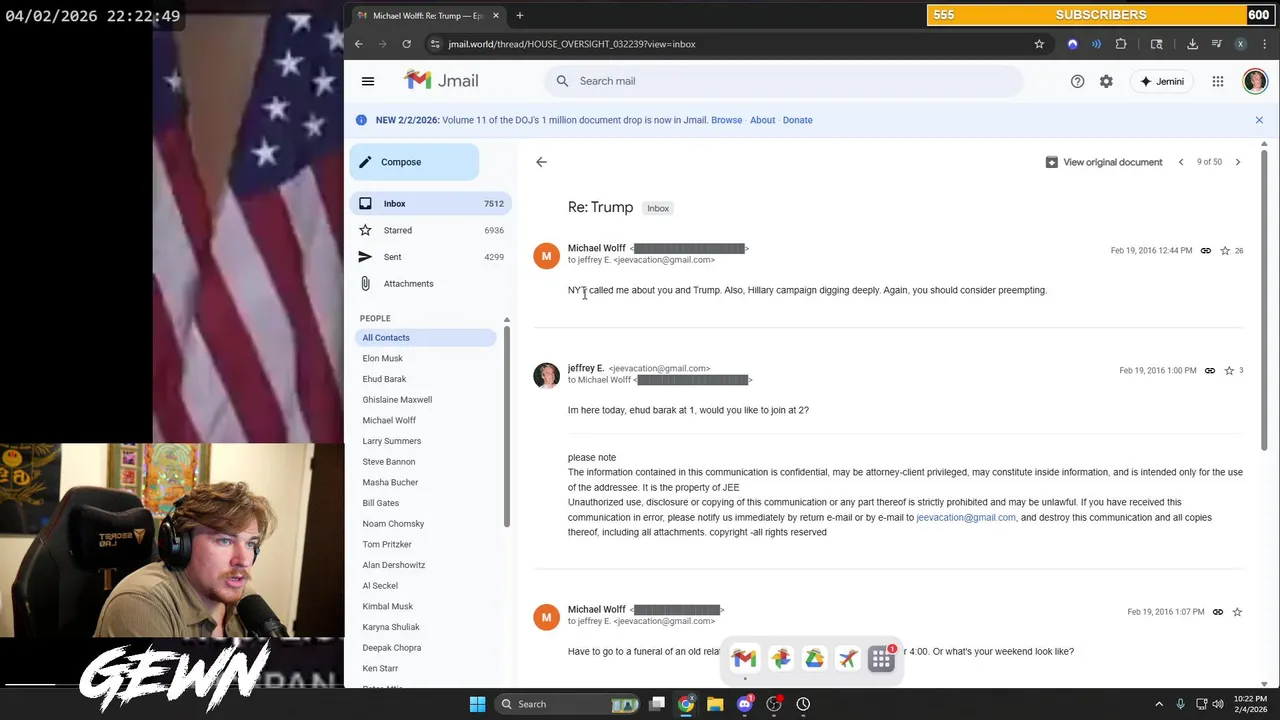
Task: Select contact Ghislaine Maxwell
Action: tap(397, 400)
